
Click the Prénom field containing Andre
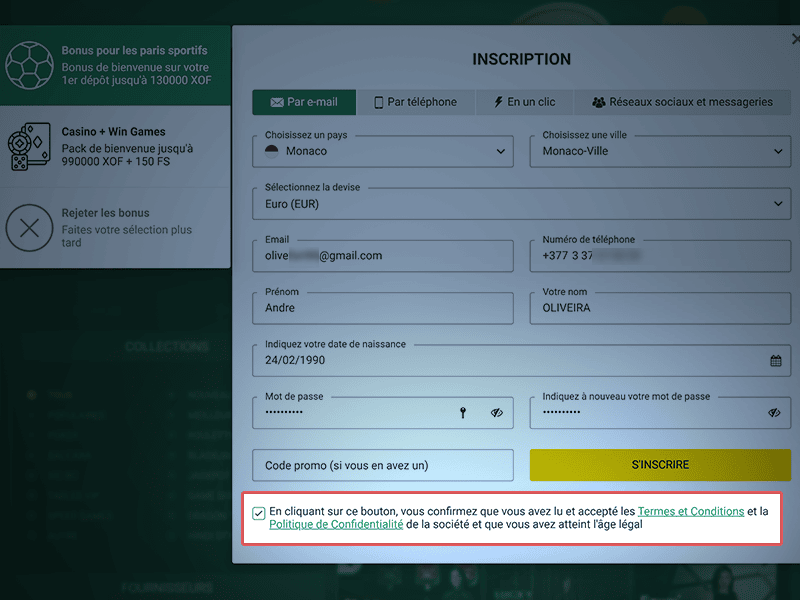coord(383,308)
